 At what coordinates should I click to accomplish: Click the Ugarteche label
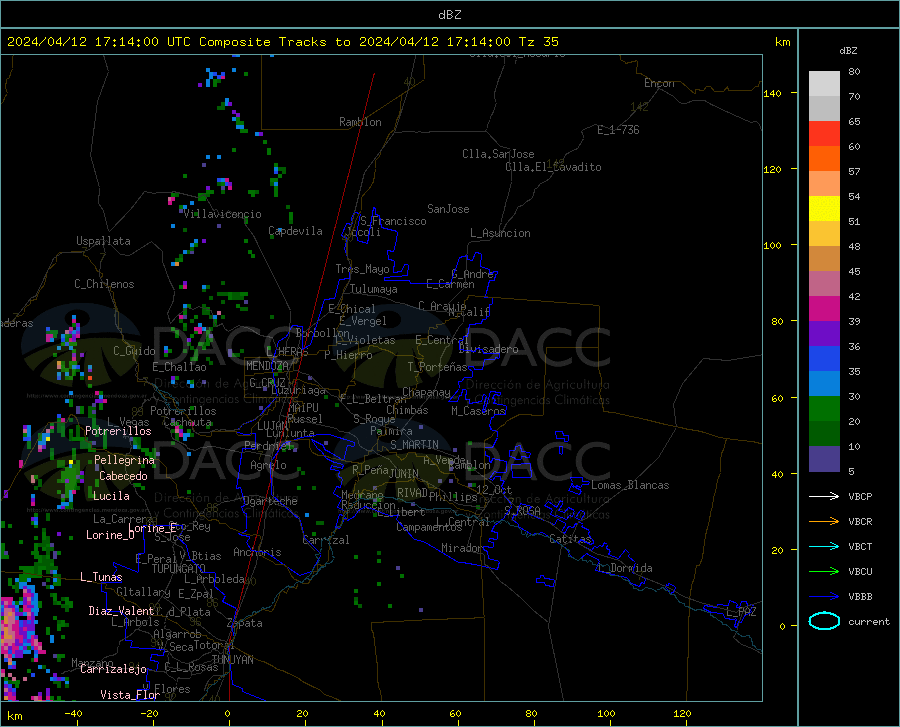[270, 501]
